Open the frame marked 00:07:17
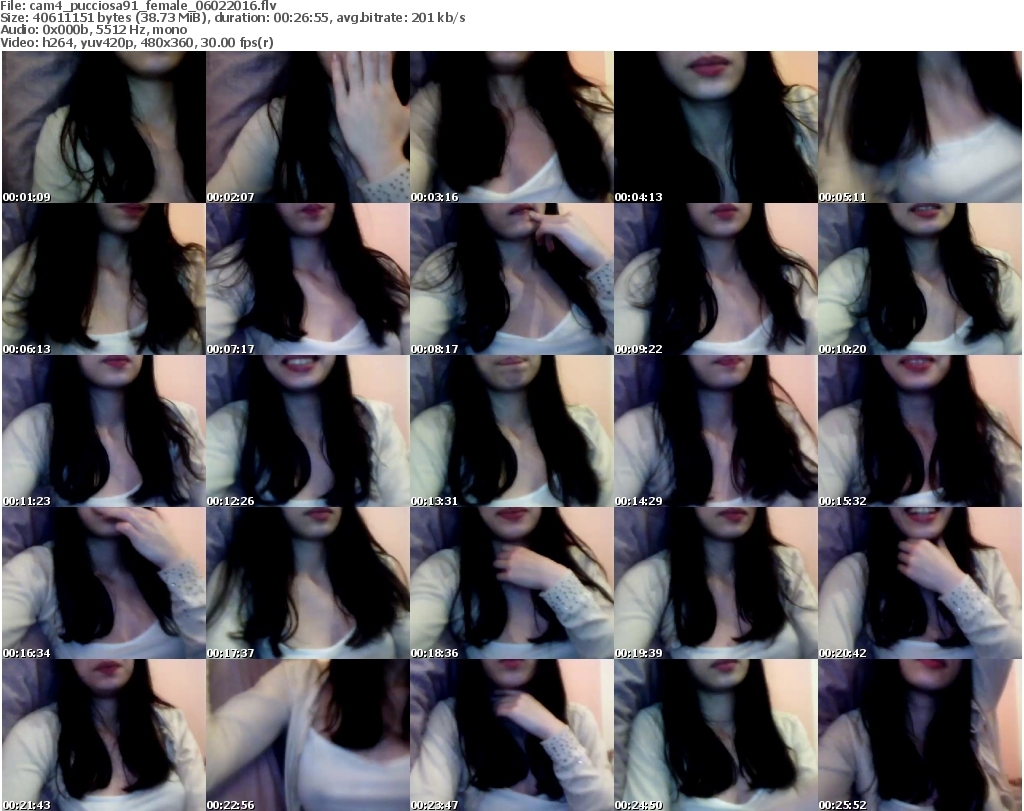 (x=308, y=279)
